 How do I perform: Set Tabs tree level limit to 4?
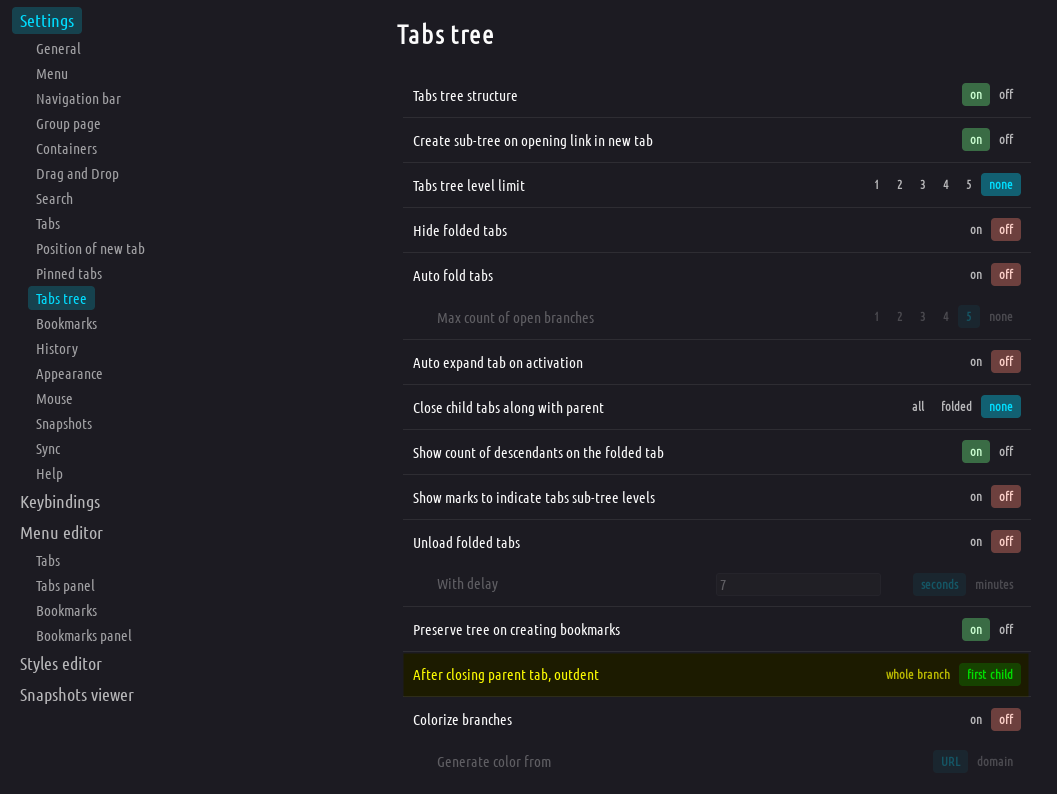[x=945, y=185]
